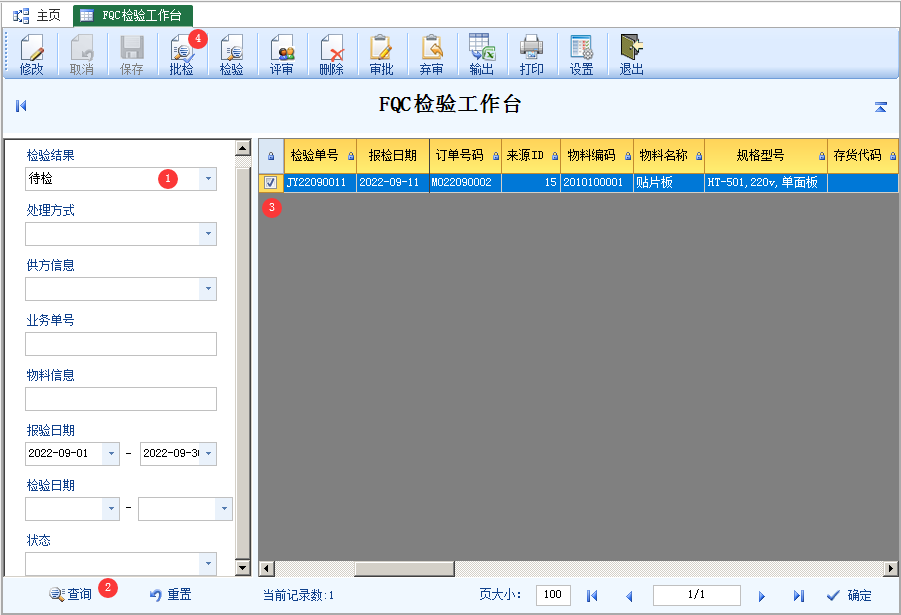Click the 修改 (Modify) toolbar icon

[32, 55]
